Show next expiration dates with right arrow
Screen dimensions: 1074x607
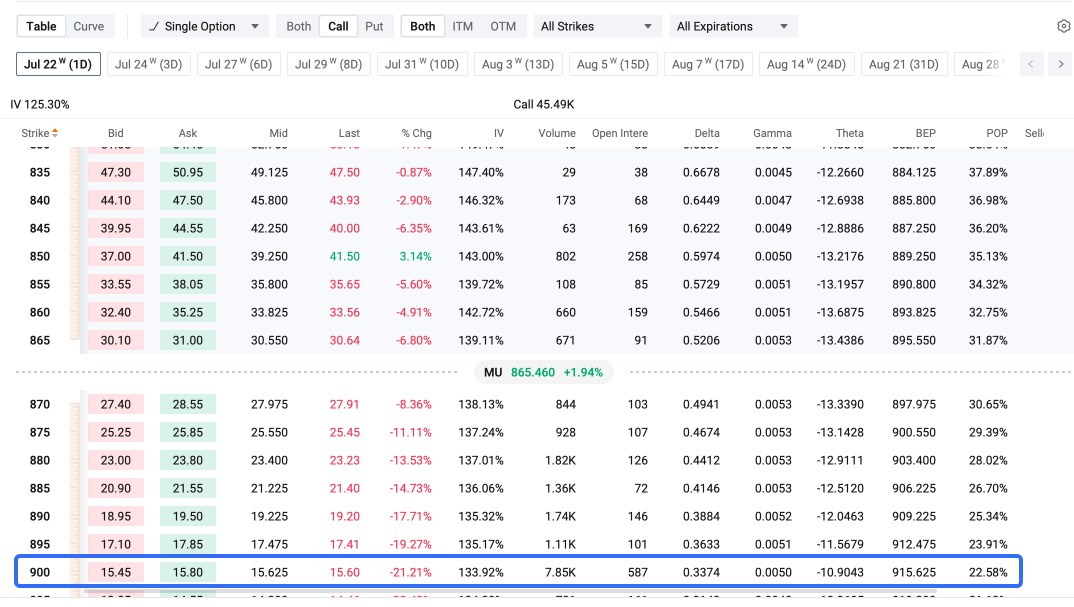pyautogui.click(x=1060, y=64)
